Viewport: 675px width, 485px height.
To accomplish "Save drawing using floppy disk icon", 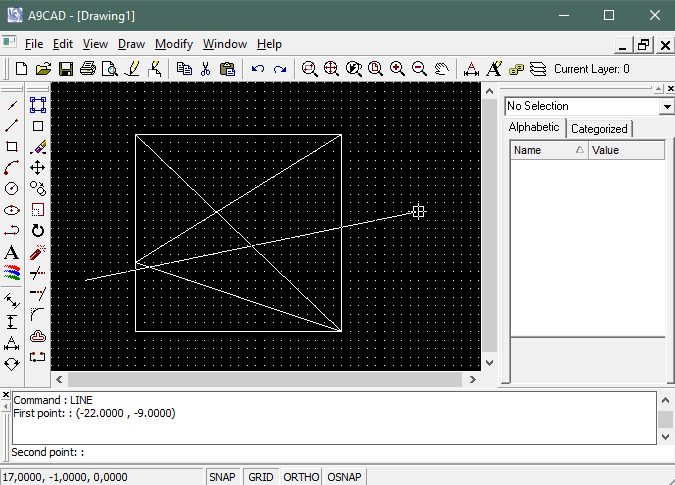I will click(x=66, y=69).
